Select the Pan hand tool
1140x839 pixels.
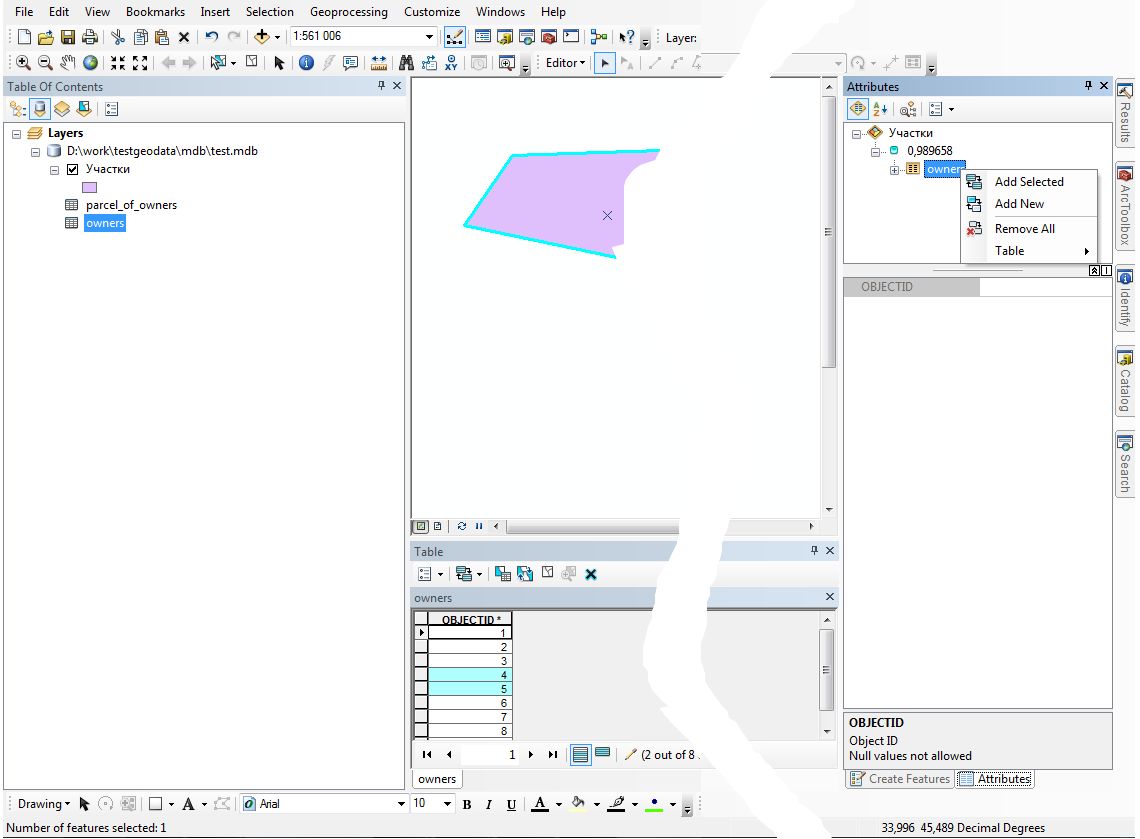[68, 62]
